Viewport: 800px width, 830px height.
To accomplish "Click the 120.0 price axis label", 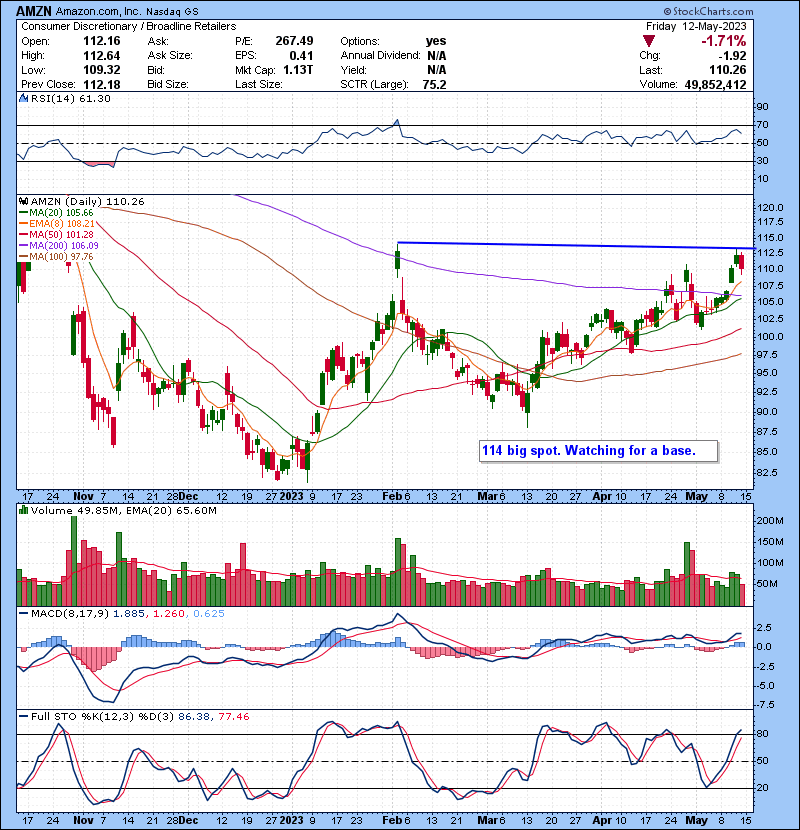I will click(x=770, y=208).
